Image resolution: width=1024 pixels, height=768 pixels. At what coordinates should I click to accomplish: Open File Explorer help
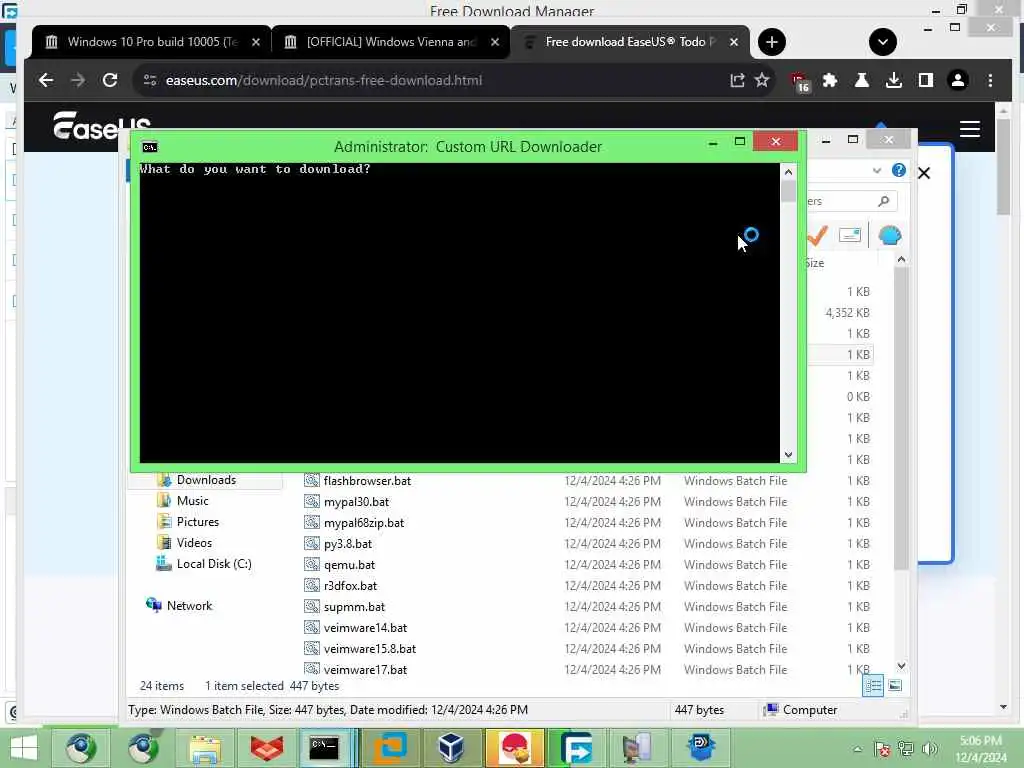tap(899, 170)
